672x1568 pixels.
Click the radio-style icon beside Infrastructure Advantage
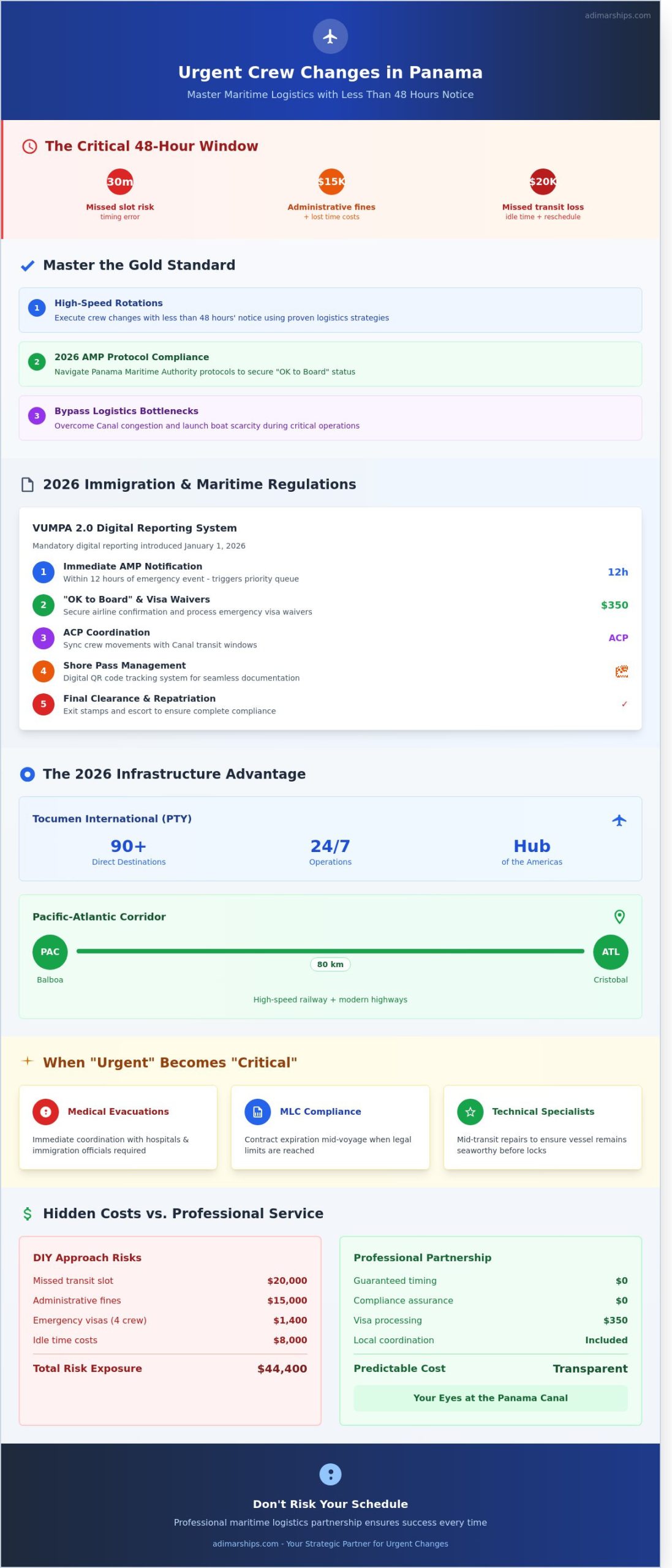click(28, 774)
